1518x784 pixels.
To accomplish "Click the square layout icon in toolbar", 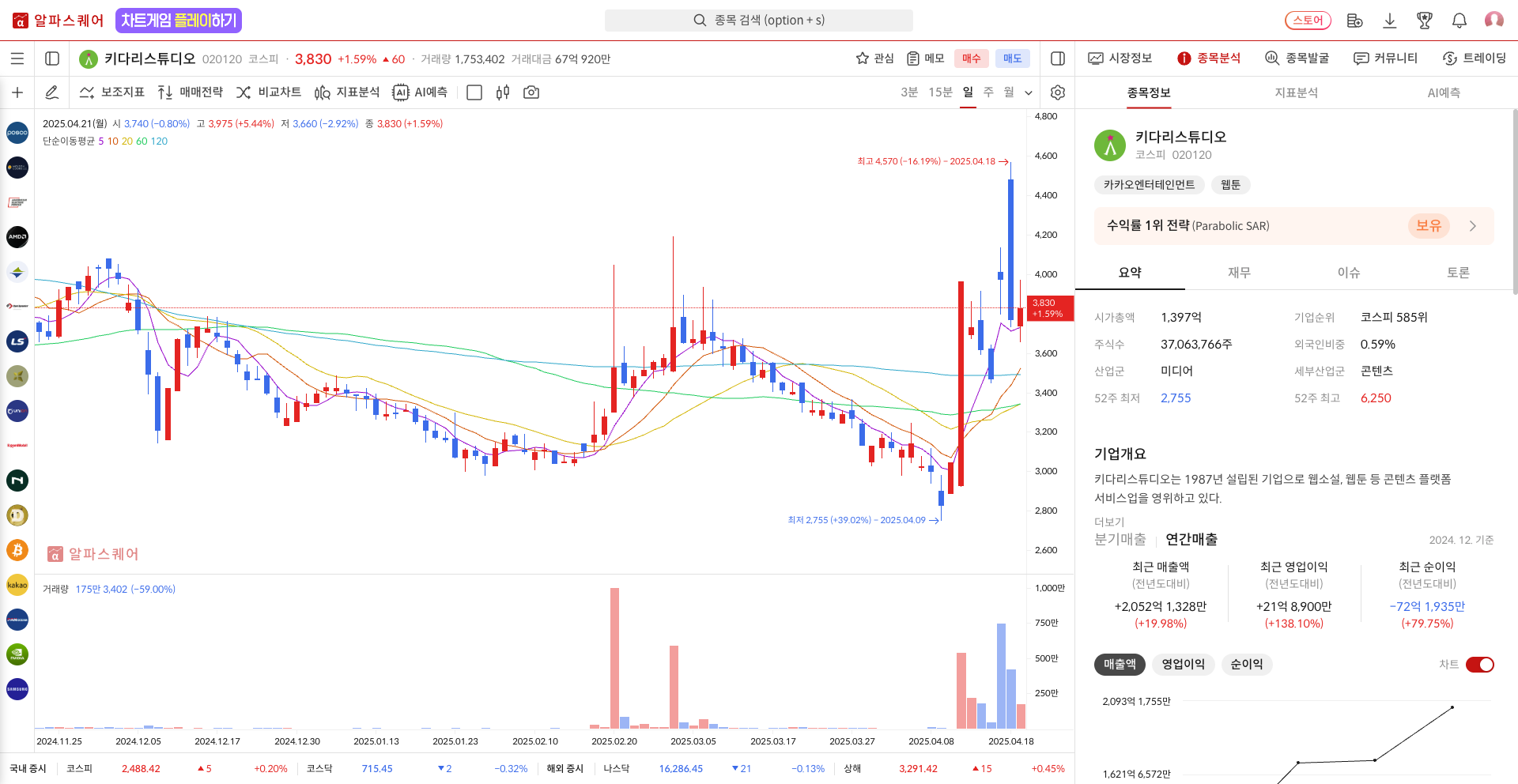I will (x=474, y=92).
